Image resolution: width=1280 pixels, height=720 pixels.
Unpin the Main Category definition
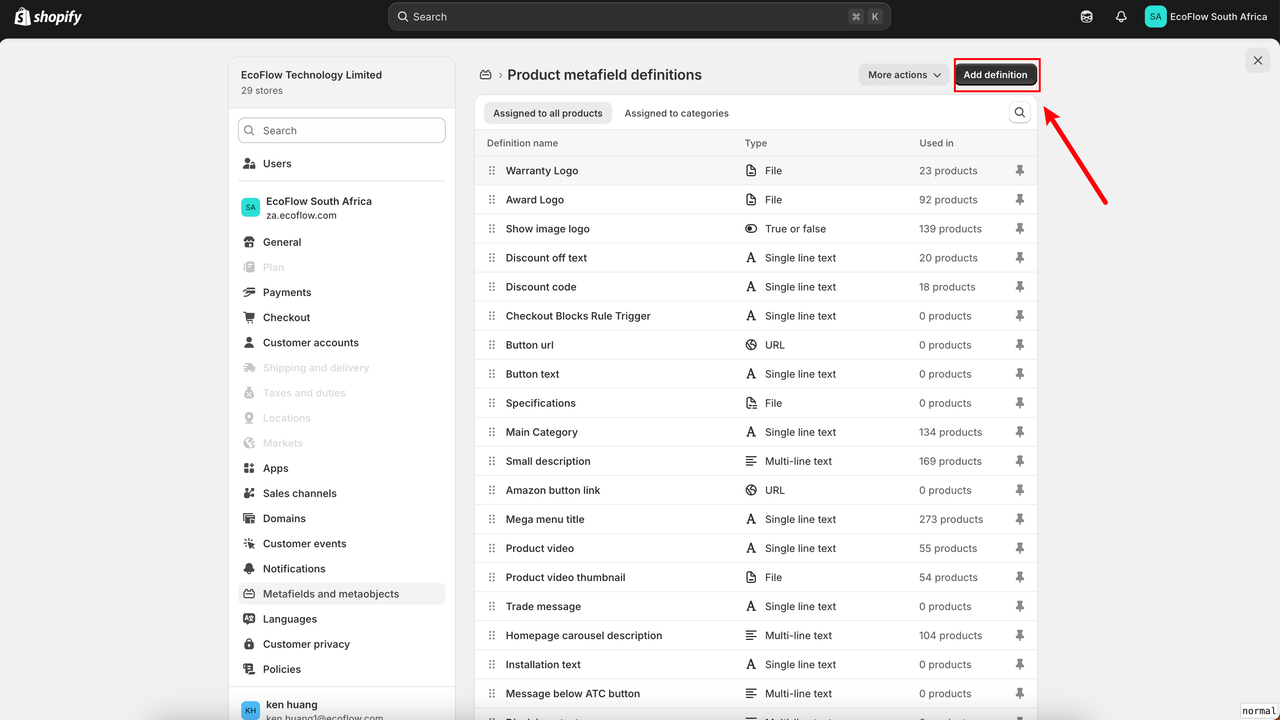[1020, 432]
